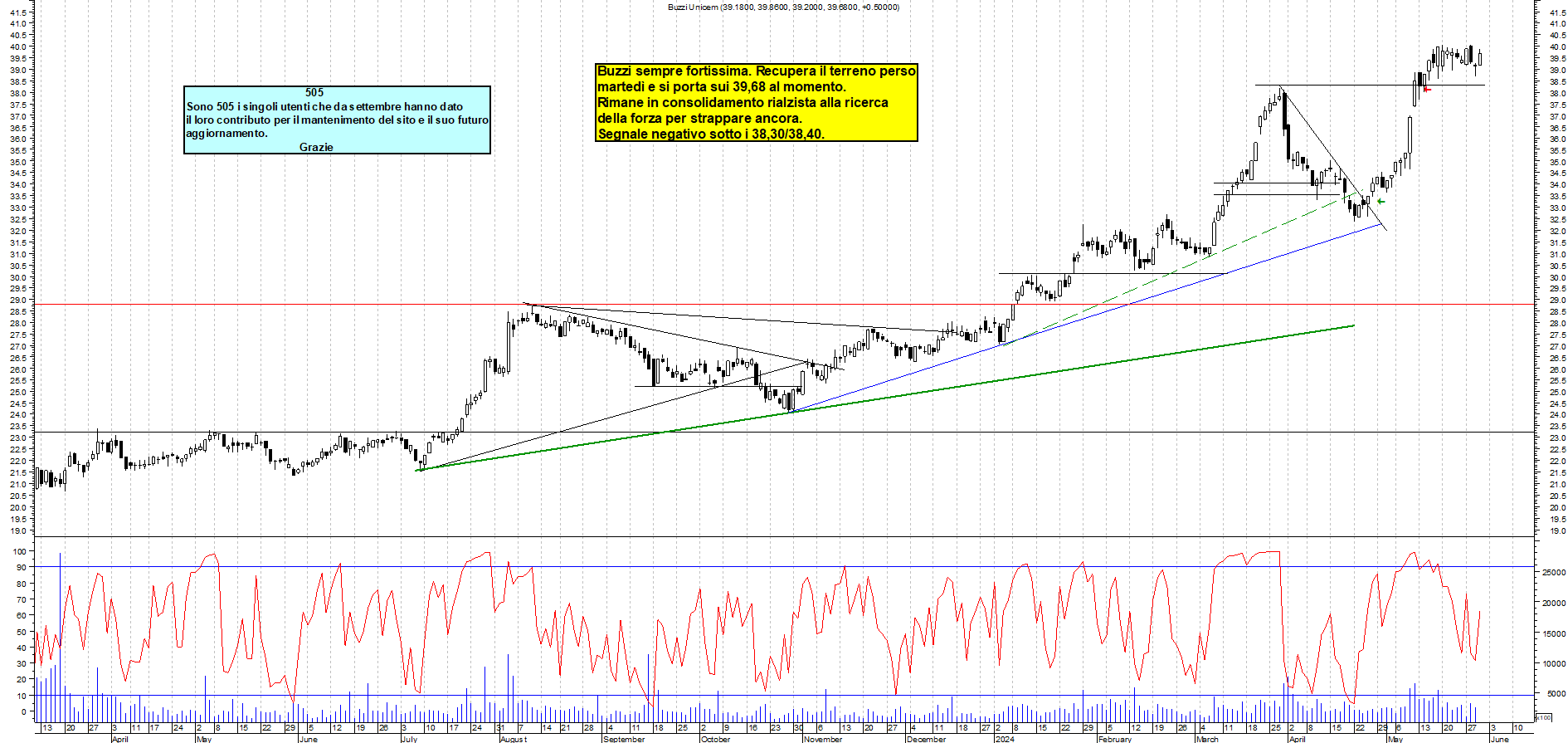Click the Buzzi Unicem chart title
This screenshot has width=1568, height=743.
783,7
